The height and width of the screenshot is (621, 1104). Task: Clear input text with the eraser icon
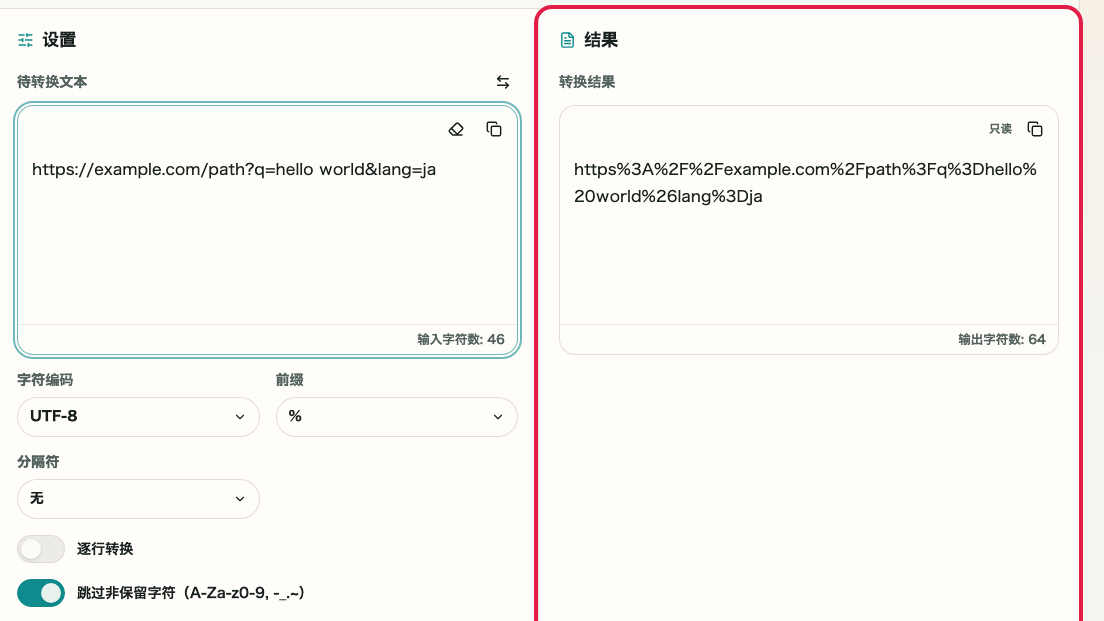click(x=456, y=130)
